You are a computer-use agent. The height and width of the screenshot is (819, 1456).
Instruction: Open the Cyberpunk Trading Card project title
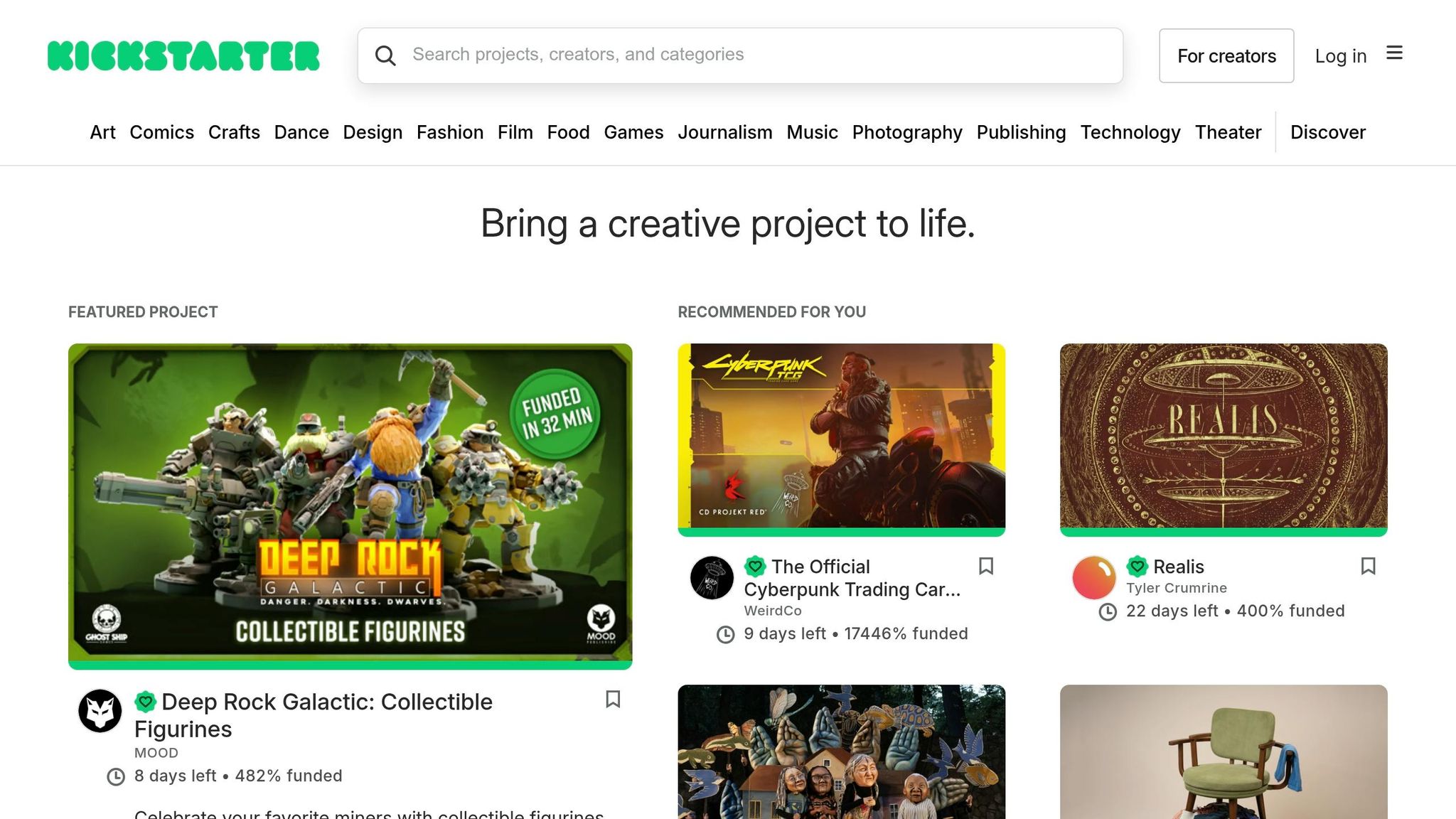point(852,577)
